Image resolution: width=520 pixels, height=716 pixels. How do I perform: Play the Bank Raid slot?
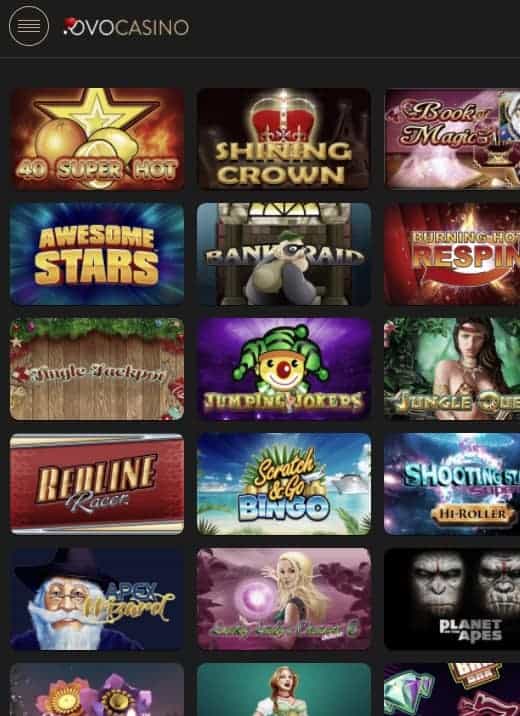[284, 254]
